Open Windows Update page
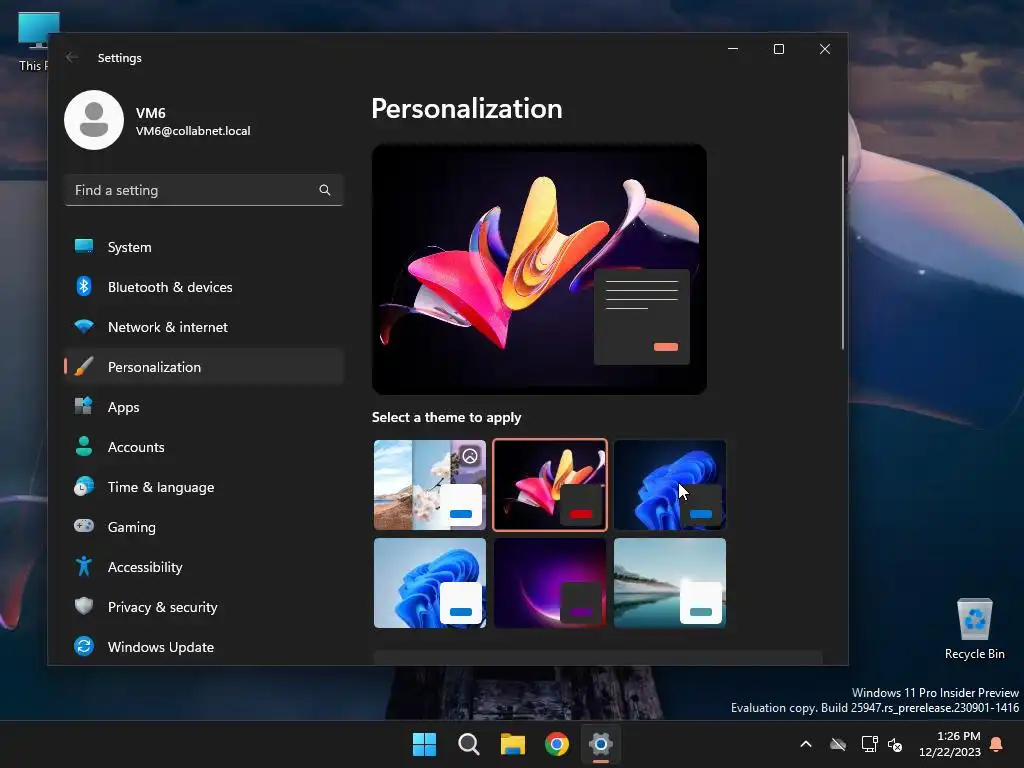 pyautogui.click(x=204, y=647)
